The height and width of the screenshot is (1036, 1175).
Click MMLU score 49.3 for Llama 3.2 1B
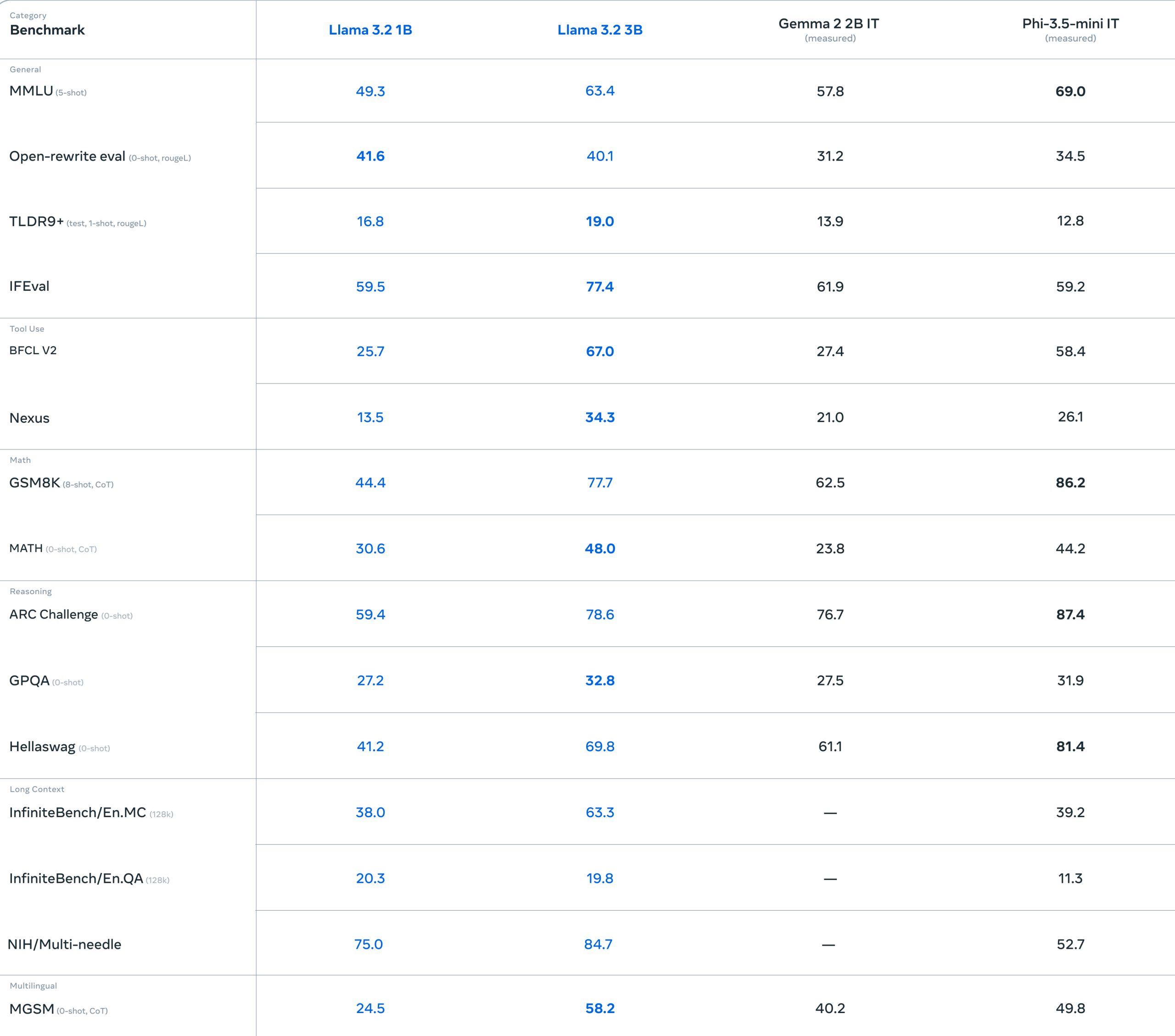pyautogui.click(x=370, y=91)
